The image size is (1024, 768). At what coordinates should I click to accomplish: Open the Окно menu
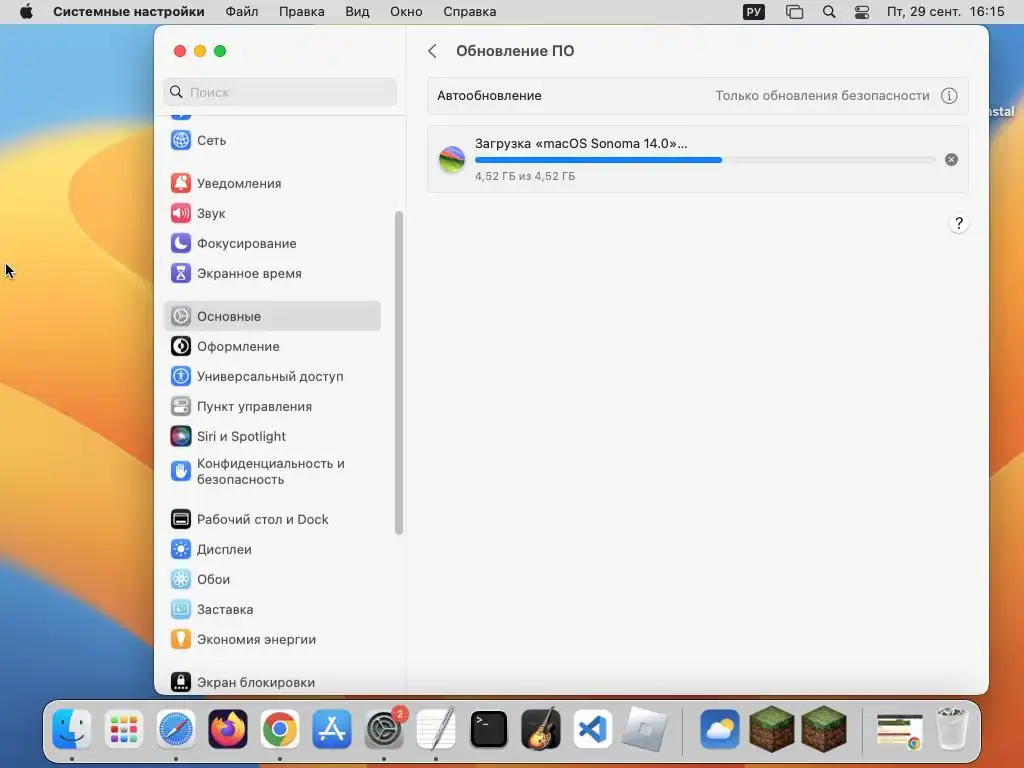[x=406, y=12]
